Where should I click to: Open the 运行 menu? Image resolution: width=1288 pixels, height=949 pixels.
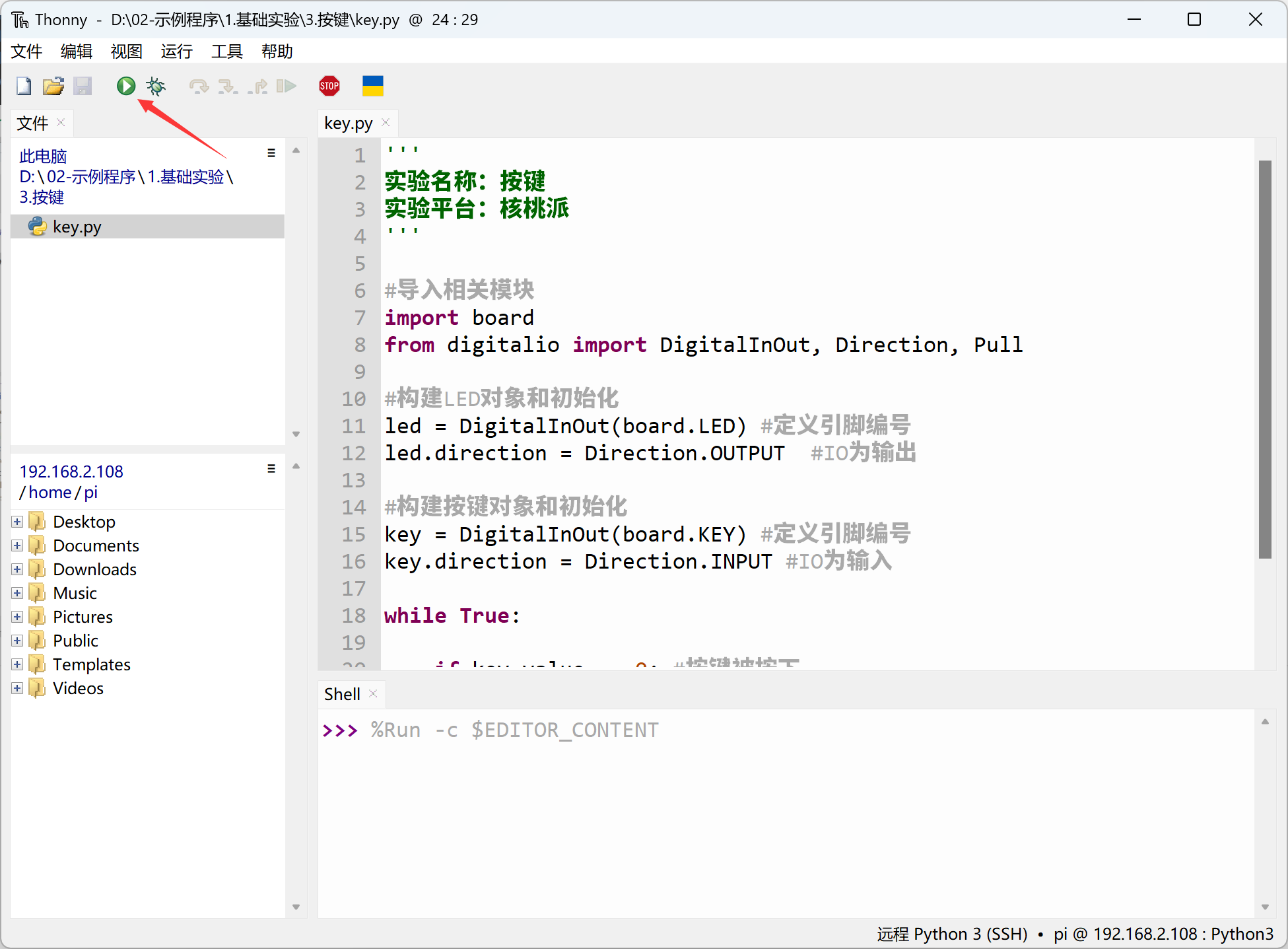(177, 52)
